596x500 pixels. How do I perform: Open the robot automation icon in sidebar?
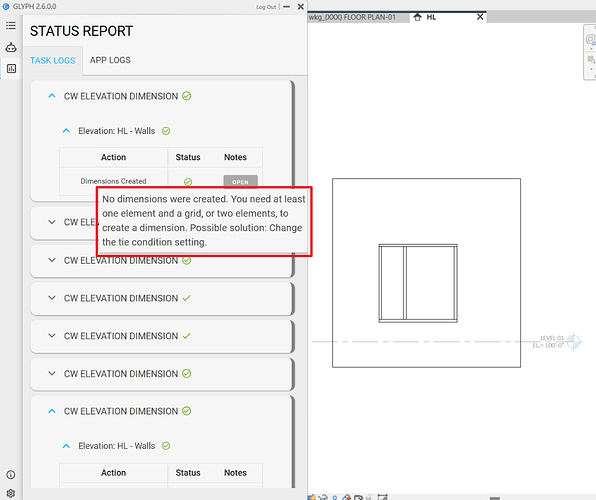11,47
